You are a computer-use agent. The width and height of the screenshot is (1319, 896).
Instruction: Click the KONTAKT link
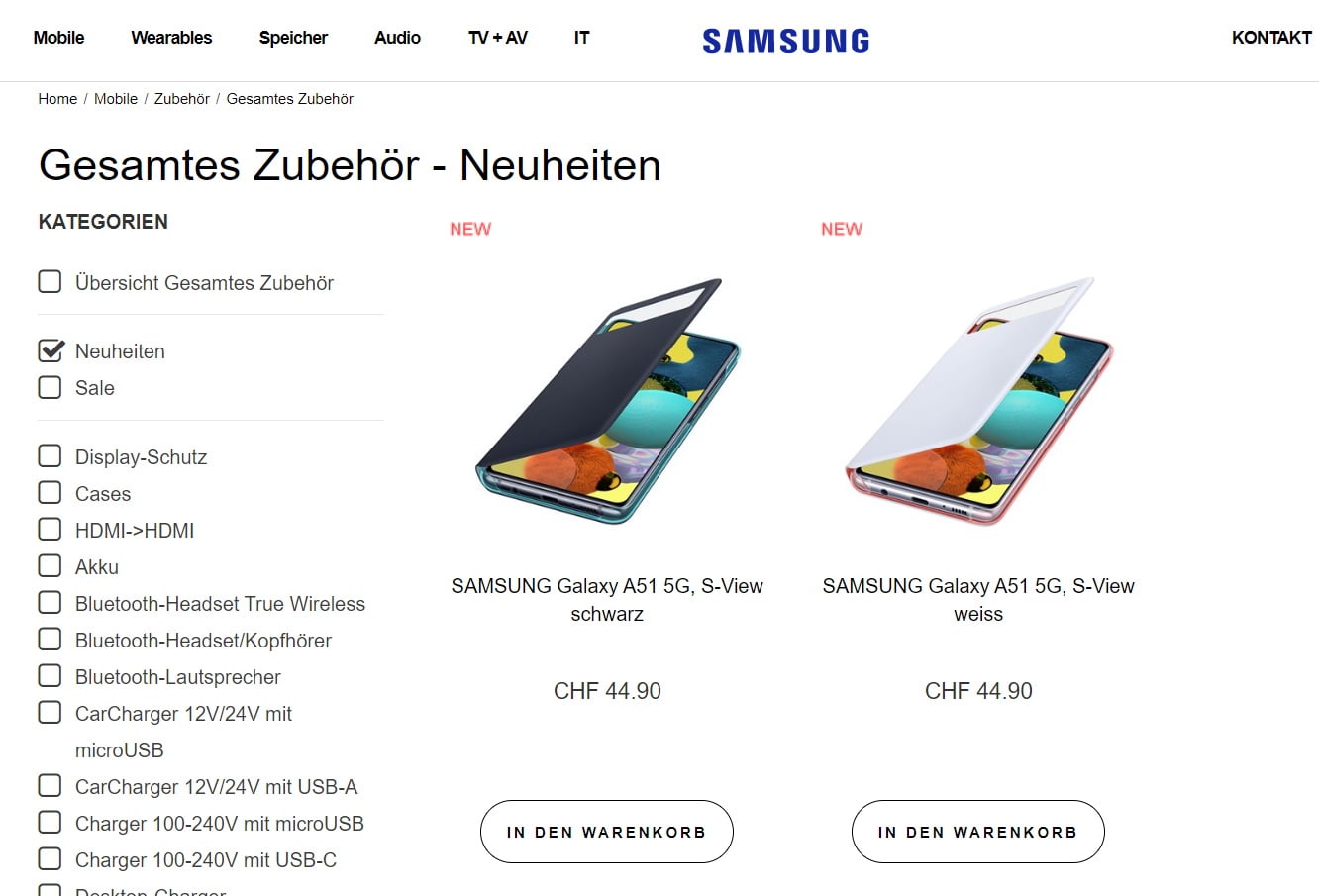click(x=1270, y=38)
